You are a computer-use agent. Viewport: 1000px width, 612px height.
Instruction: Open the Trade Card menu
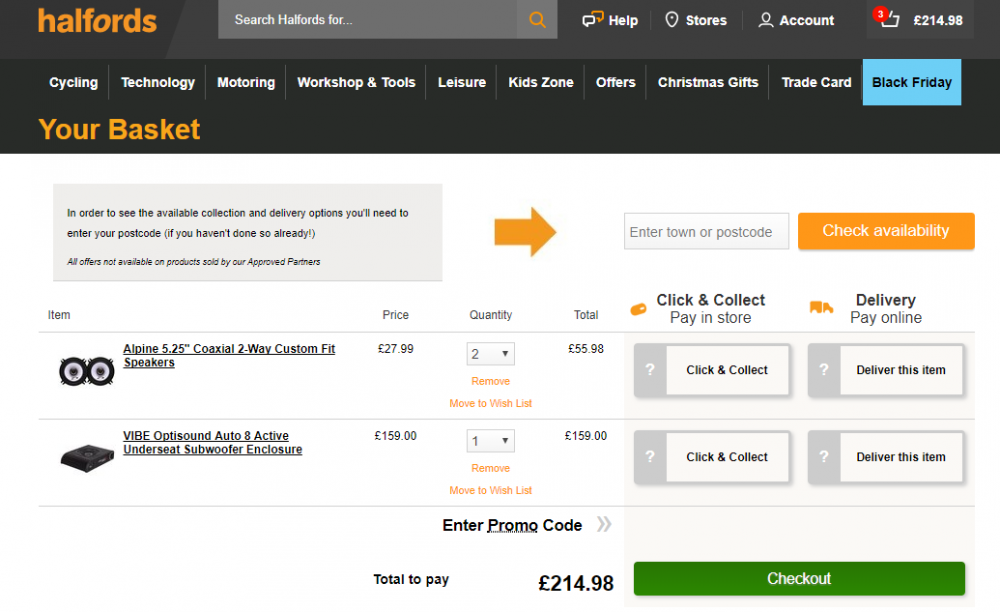tap(816, 82)
